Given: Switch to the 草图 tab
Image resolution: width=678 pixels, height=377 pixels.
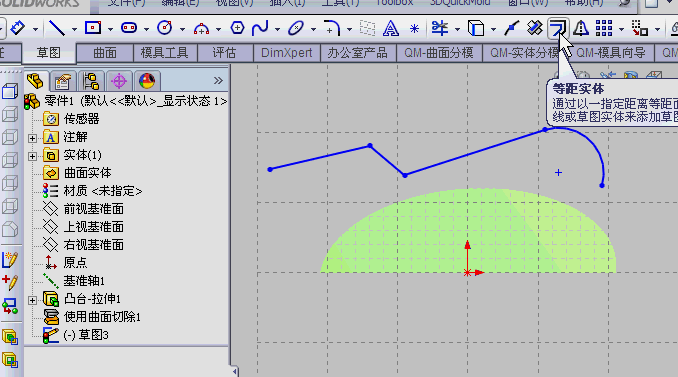Looking at the screenshot, I should point(48,53).
